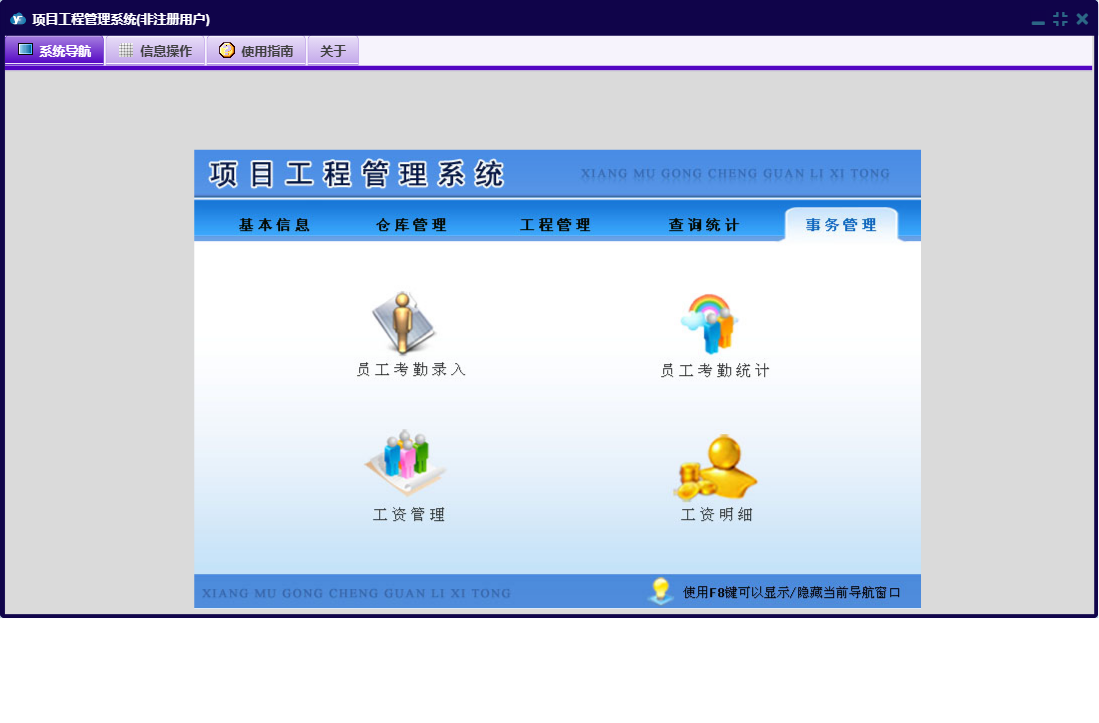Screen dimensions: 1099x723
Task: Open the 系统导航 menu
Action: [55, 51]
